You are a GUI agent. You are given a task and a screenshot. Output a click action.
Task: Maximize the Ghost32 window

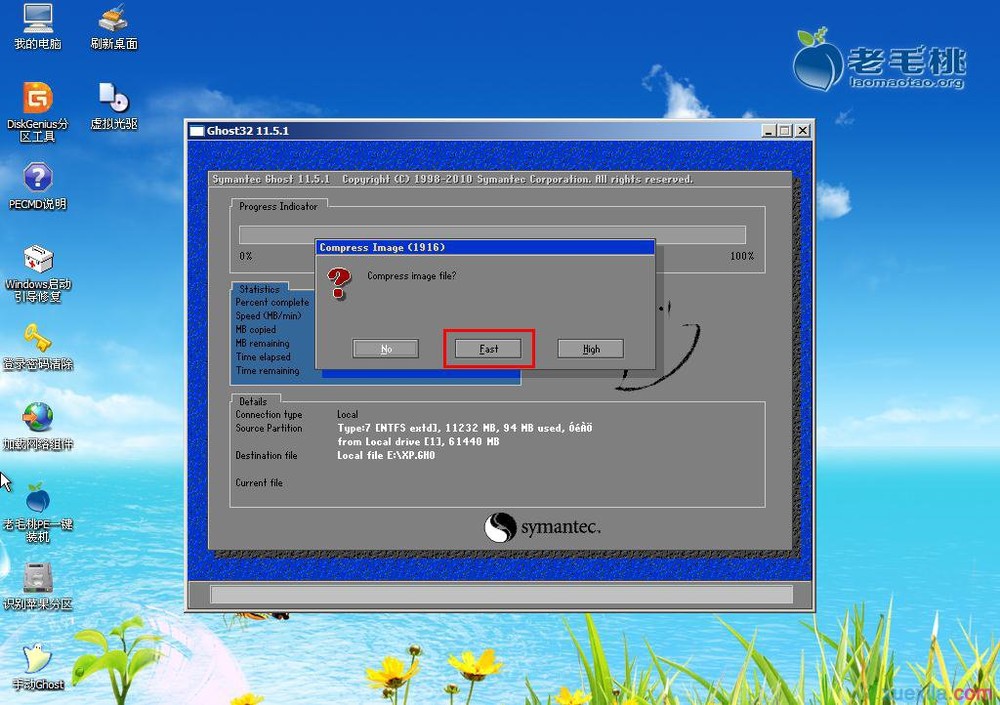785,131
